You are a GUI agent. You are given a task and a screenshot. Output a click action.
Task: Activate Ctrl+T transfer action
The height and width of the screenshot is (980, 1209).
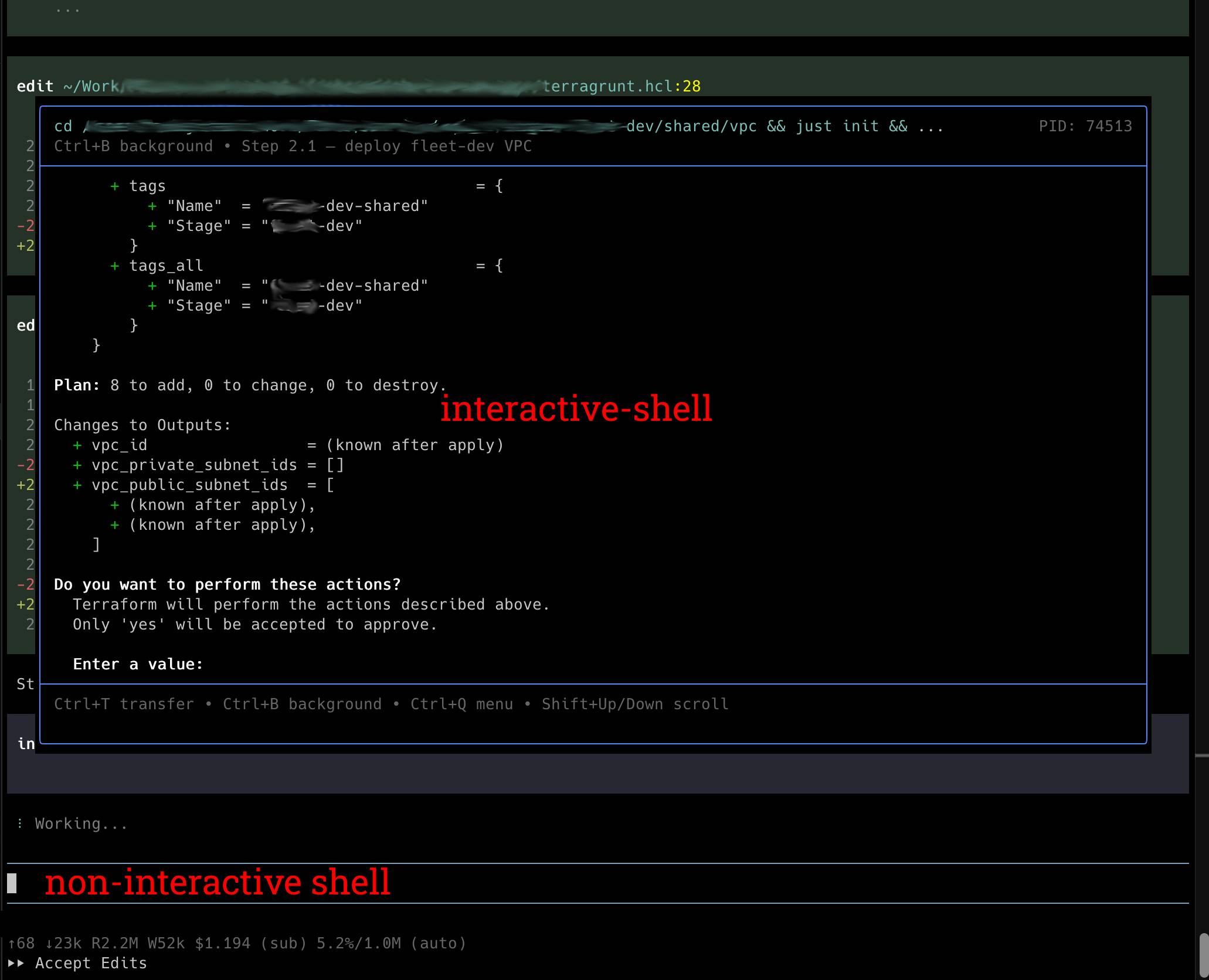[124, 703]
